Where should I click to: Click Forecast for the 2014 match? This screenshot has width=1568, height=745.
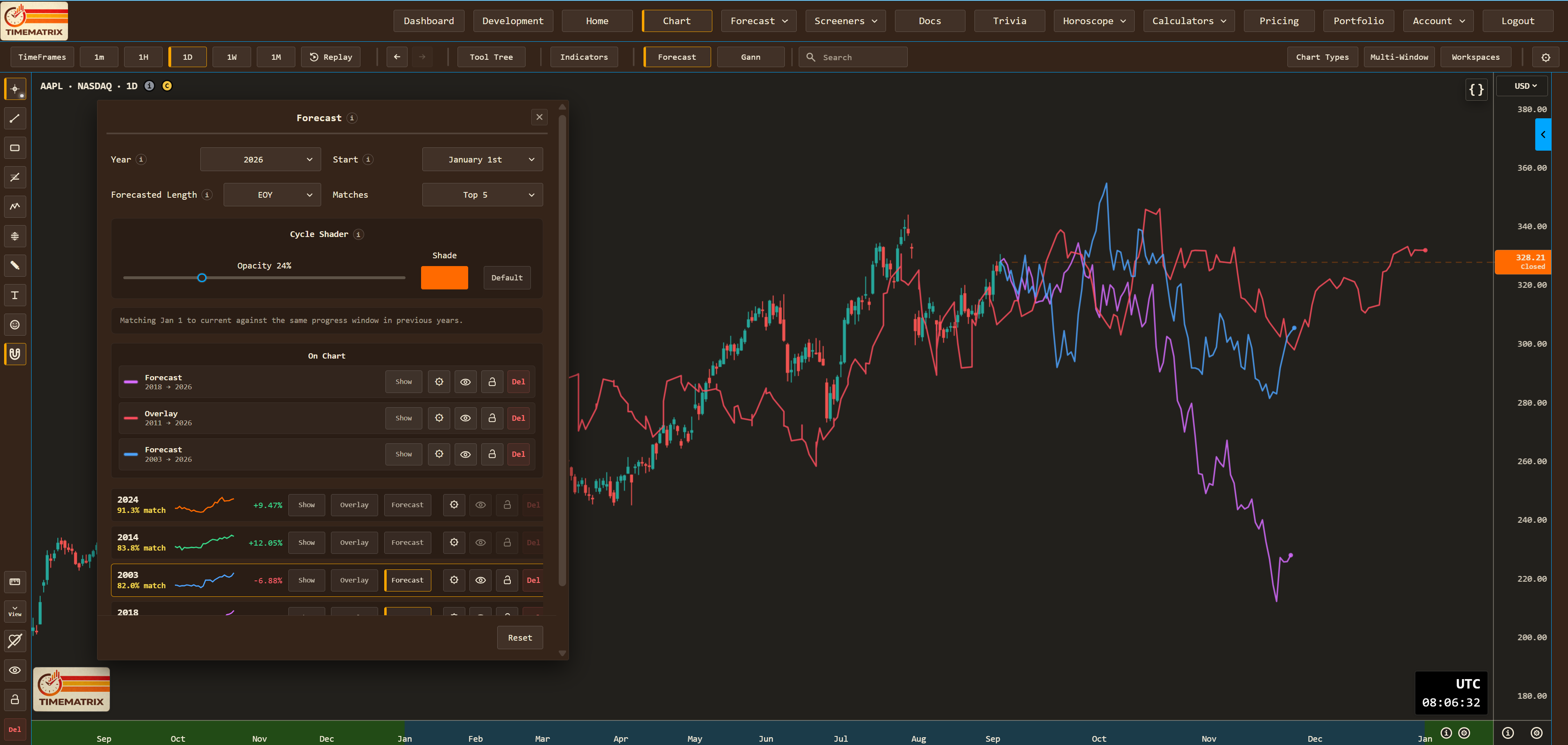click(407, 542)
